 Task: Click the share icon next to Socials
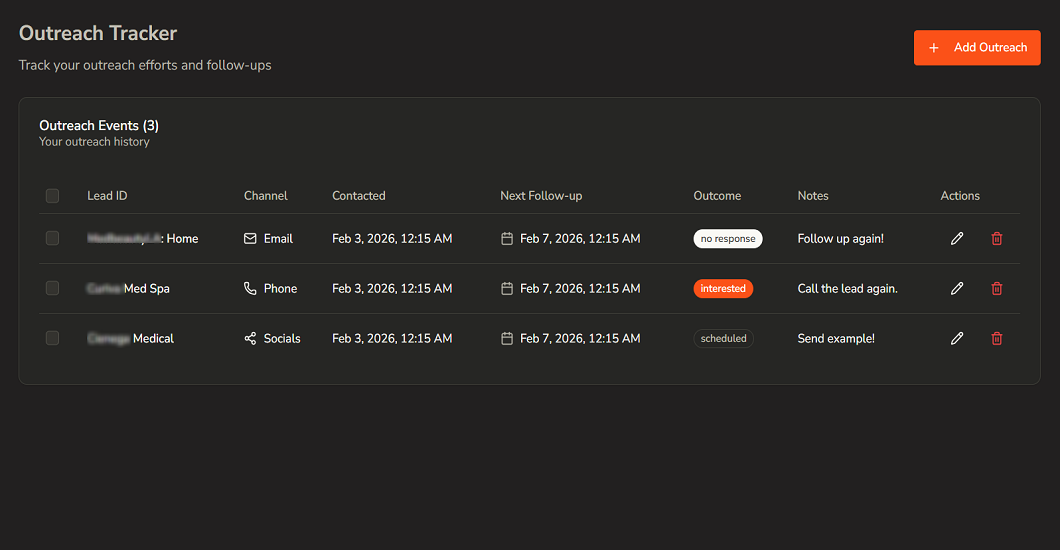click(250, 338)
